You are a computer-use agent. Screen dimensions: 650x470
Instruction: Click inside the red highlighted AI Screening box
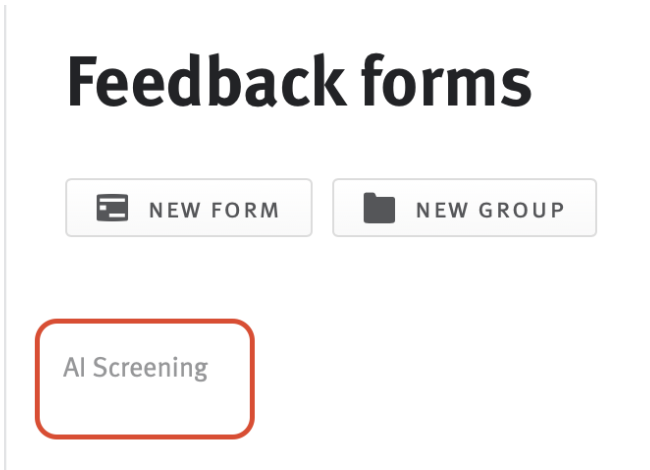pos(145,379)
